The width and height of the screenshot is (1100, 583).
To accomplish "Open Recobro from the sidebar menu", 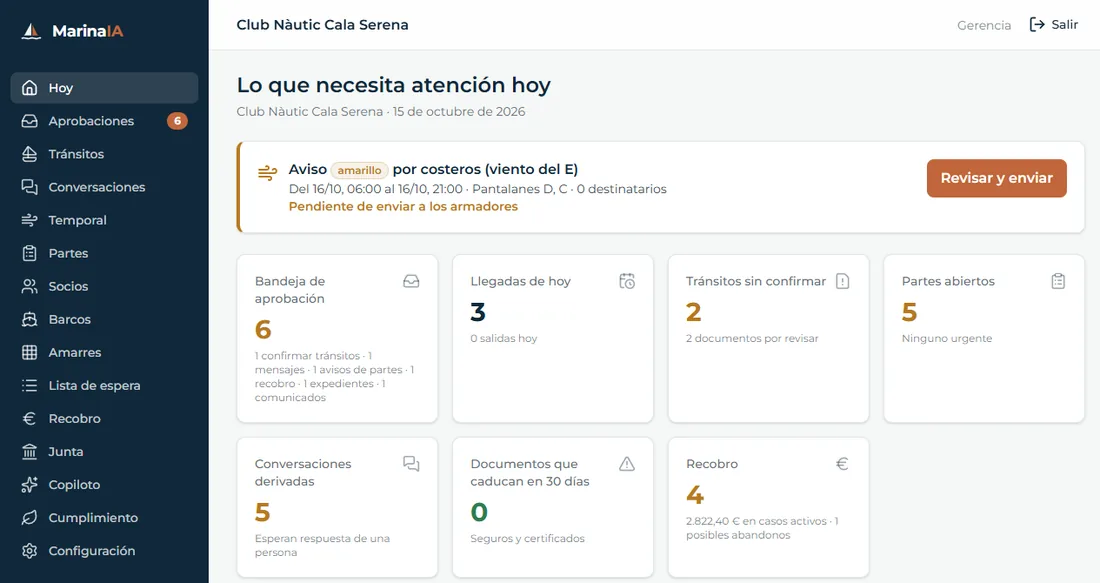I will (x=105, y=418).
